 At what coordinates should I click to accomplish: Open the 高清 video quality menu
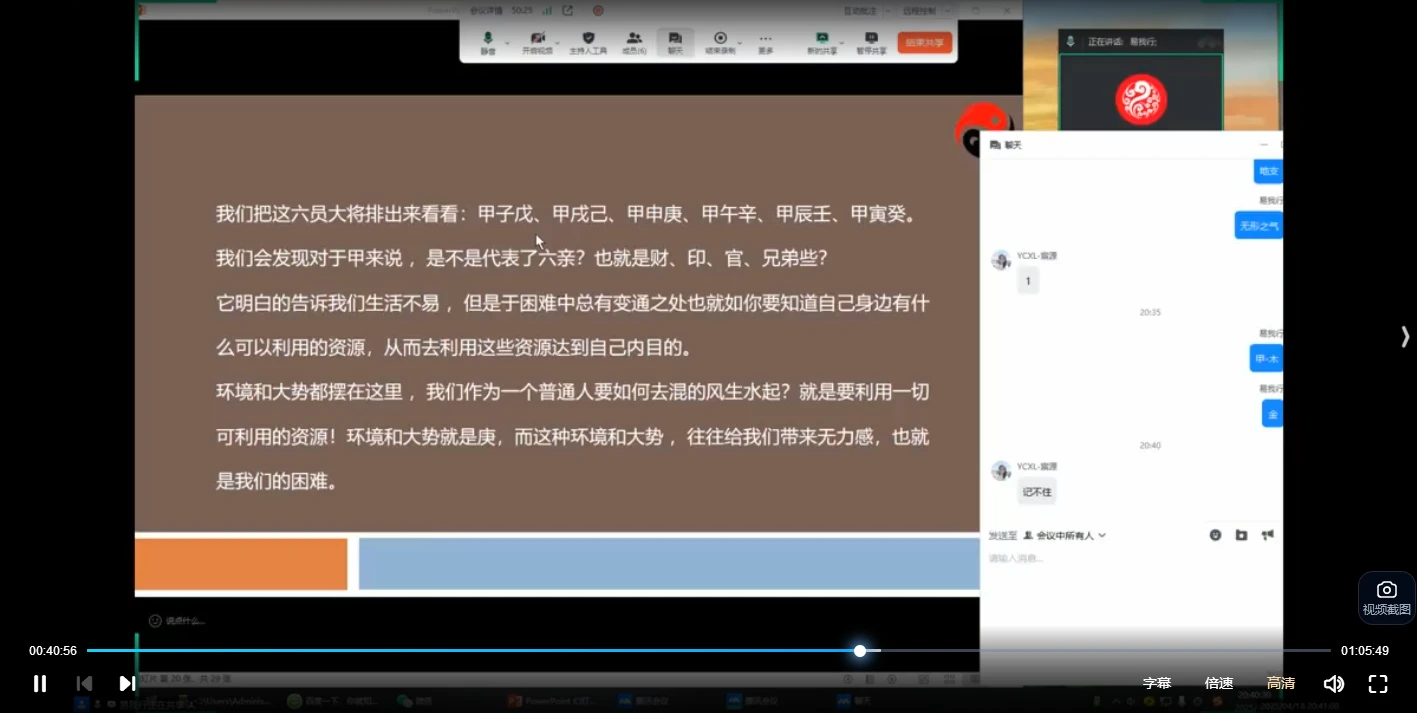(x=1281, y=684)
